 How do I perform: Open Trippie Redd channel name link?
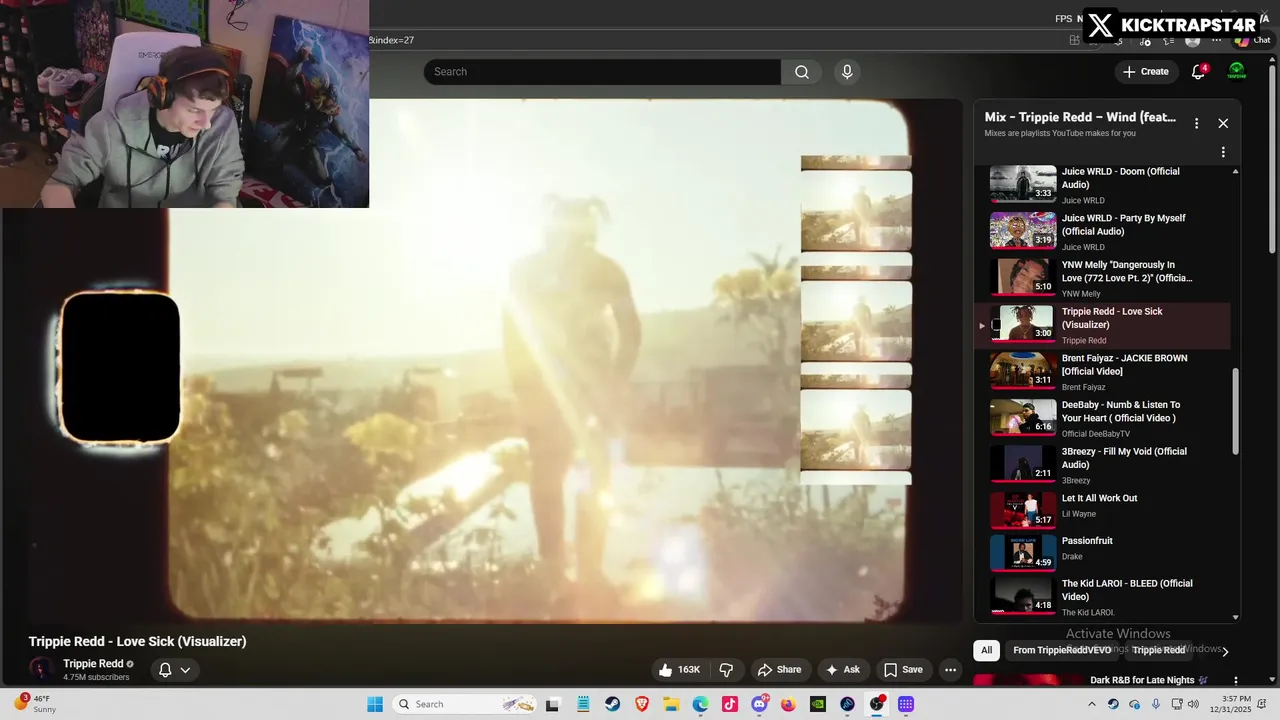click(x=93, y=664)
